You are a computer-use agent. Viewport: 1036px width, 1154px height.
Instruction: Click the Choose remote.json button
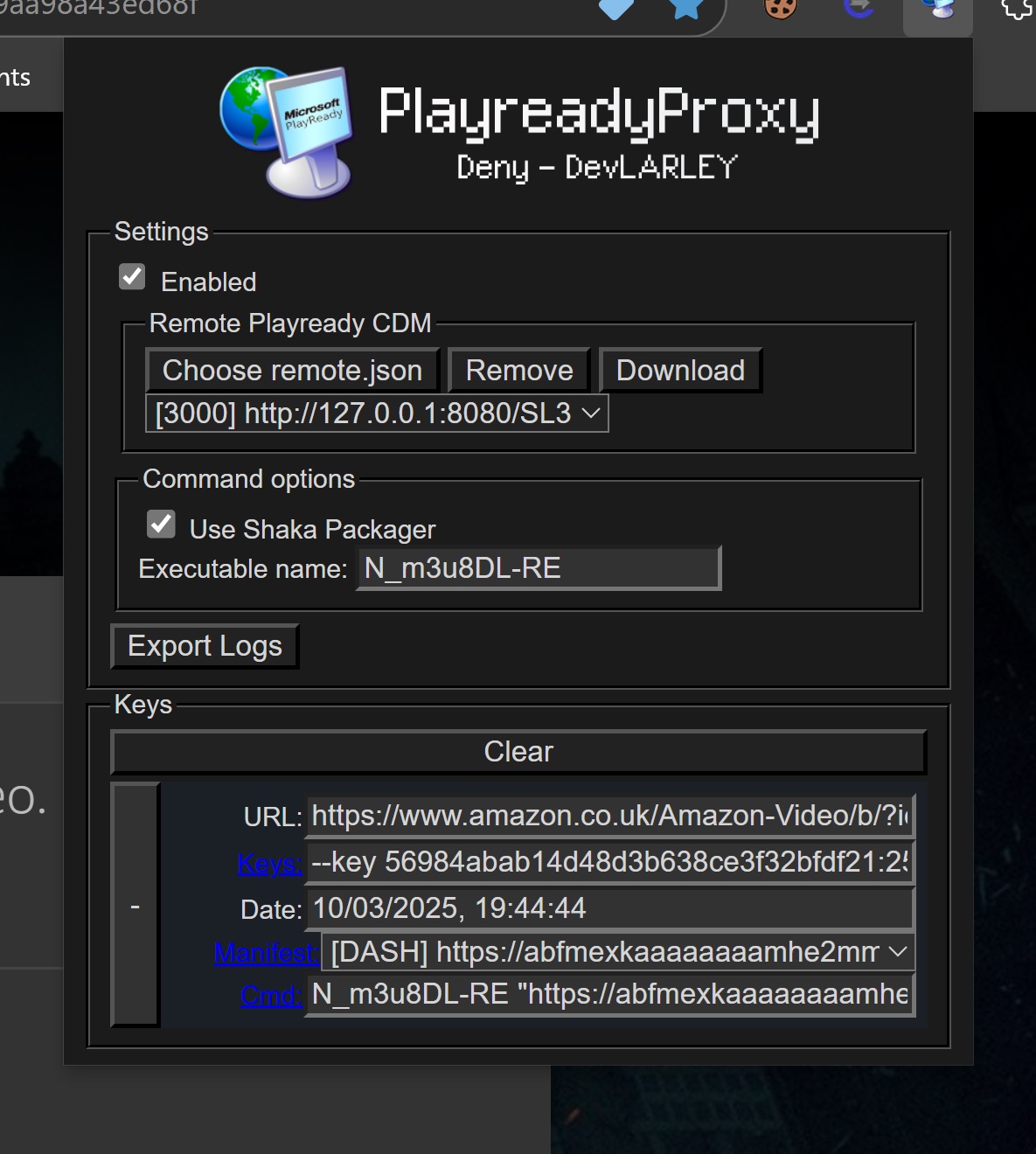pyautogui.click(x=292, y=371)
